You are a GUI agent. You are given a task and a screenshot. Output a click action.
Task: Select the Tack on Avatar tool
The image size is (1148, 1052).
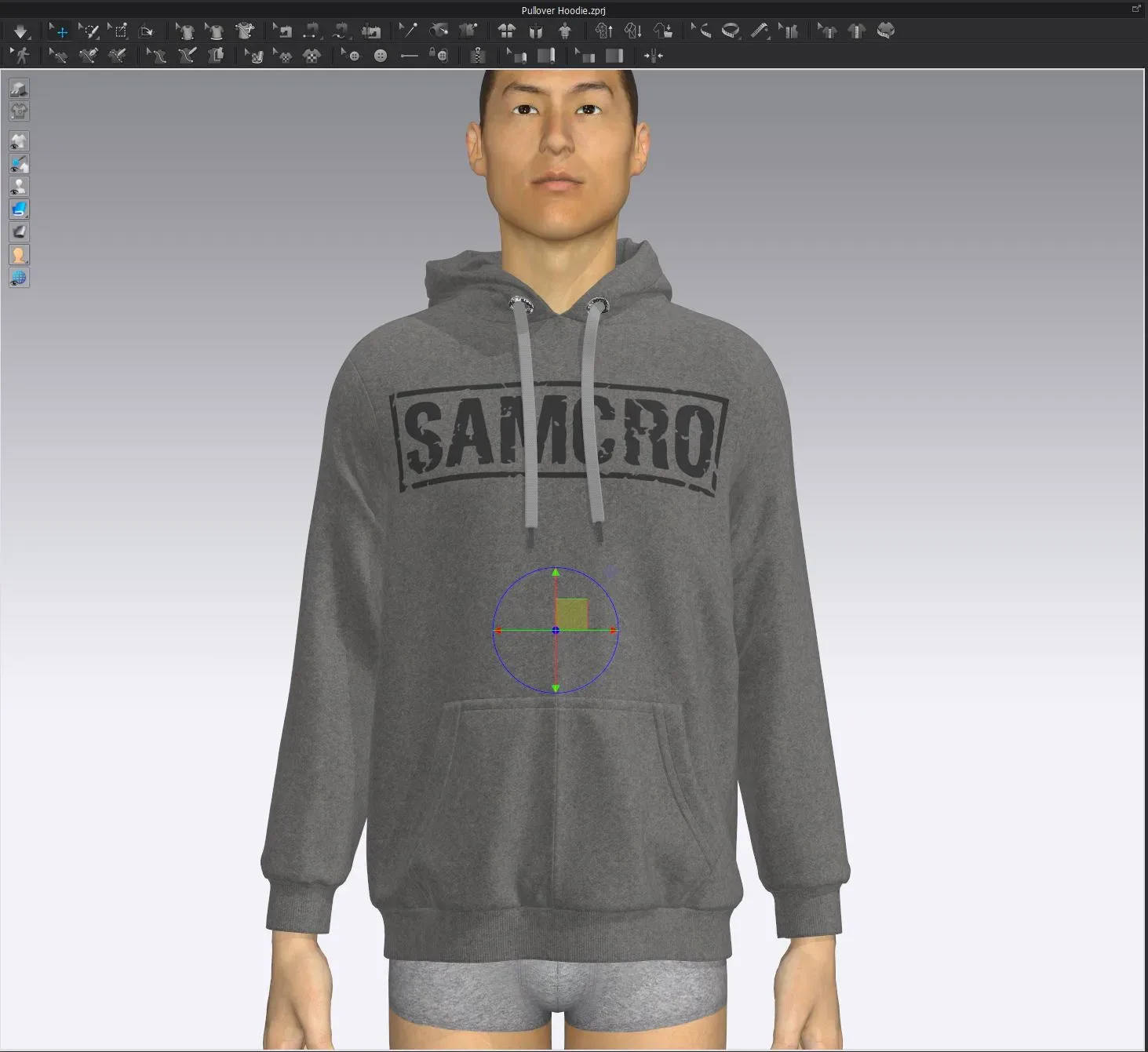click(438, 31)
